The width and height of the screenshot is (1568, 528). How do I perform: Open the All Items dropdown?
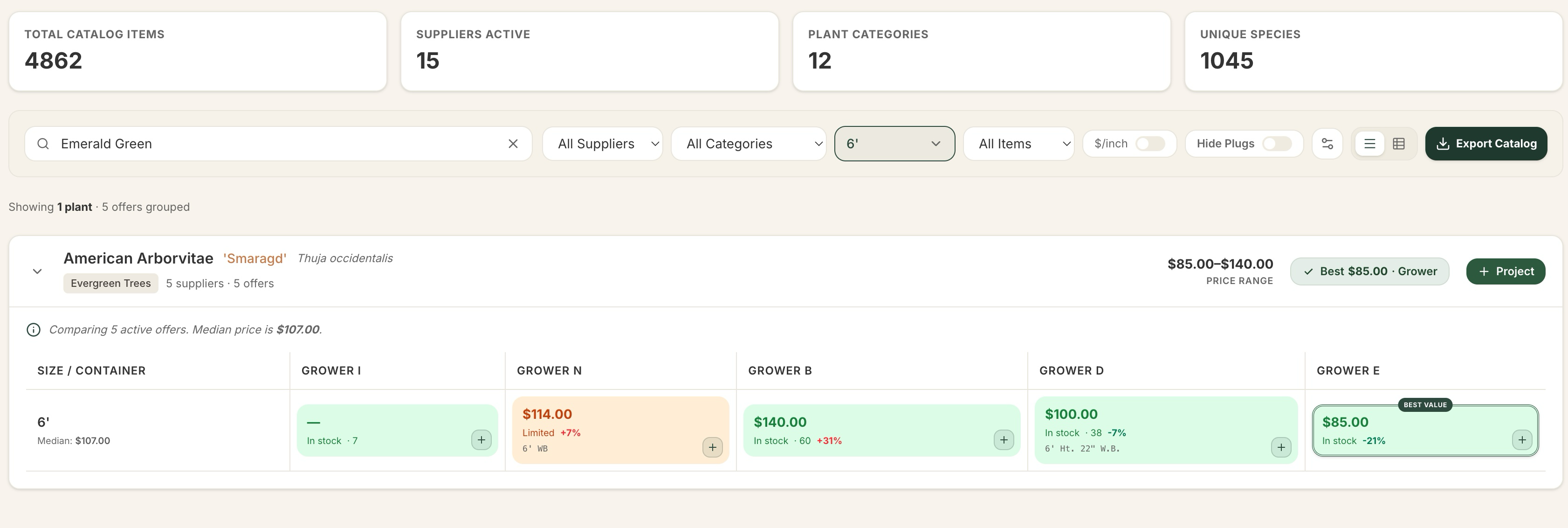[1018, 144]
